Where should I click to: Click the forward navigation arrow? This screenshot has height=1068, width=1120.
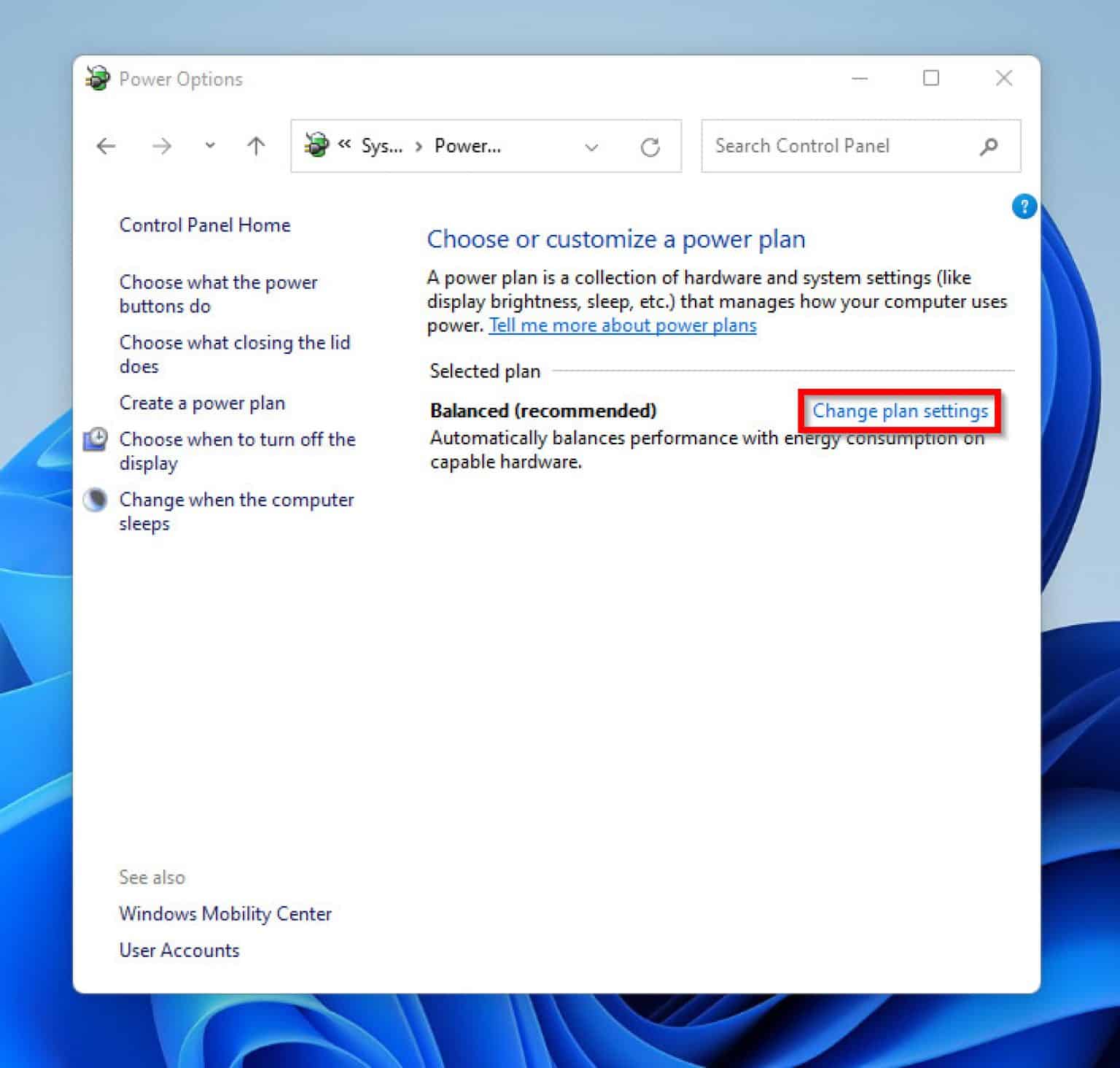(162, 146)
